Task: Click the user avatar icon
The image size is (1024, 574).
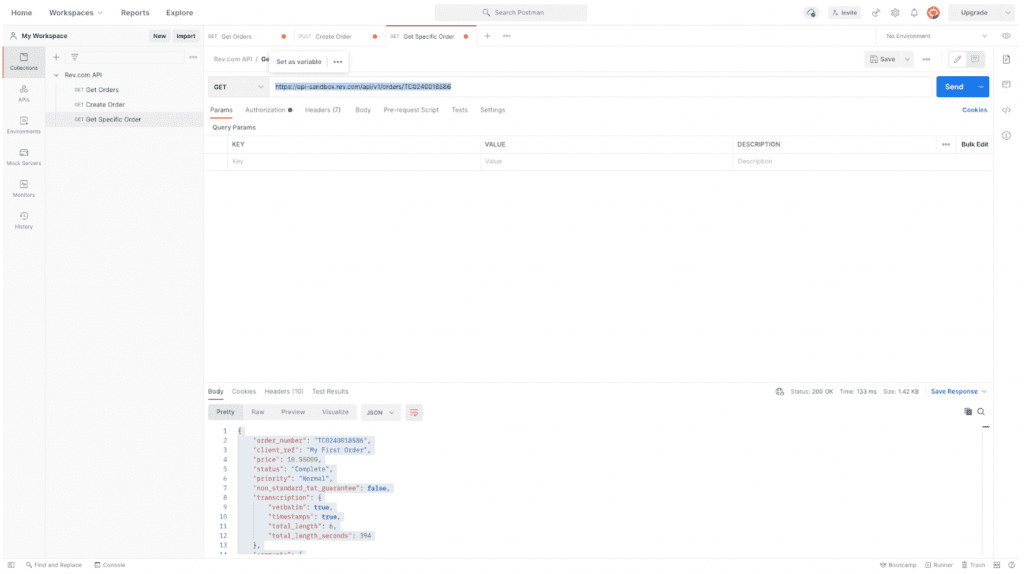Action: [933, 13]
